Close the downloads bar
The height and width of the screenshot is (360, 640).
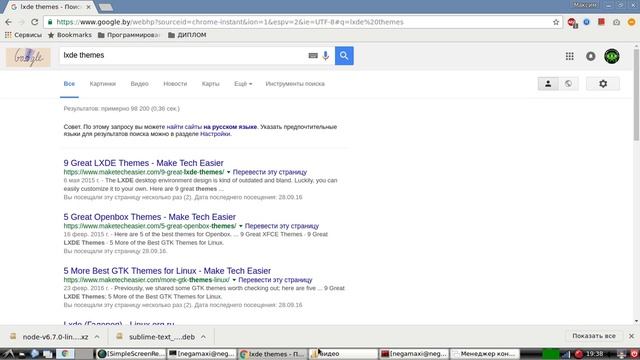click(x=631, y=336)
